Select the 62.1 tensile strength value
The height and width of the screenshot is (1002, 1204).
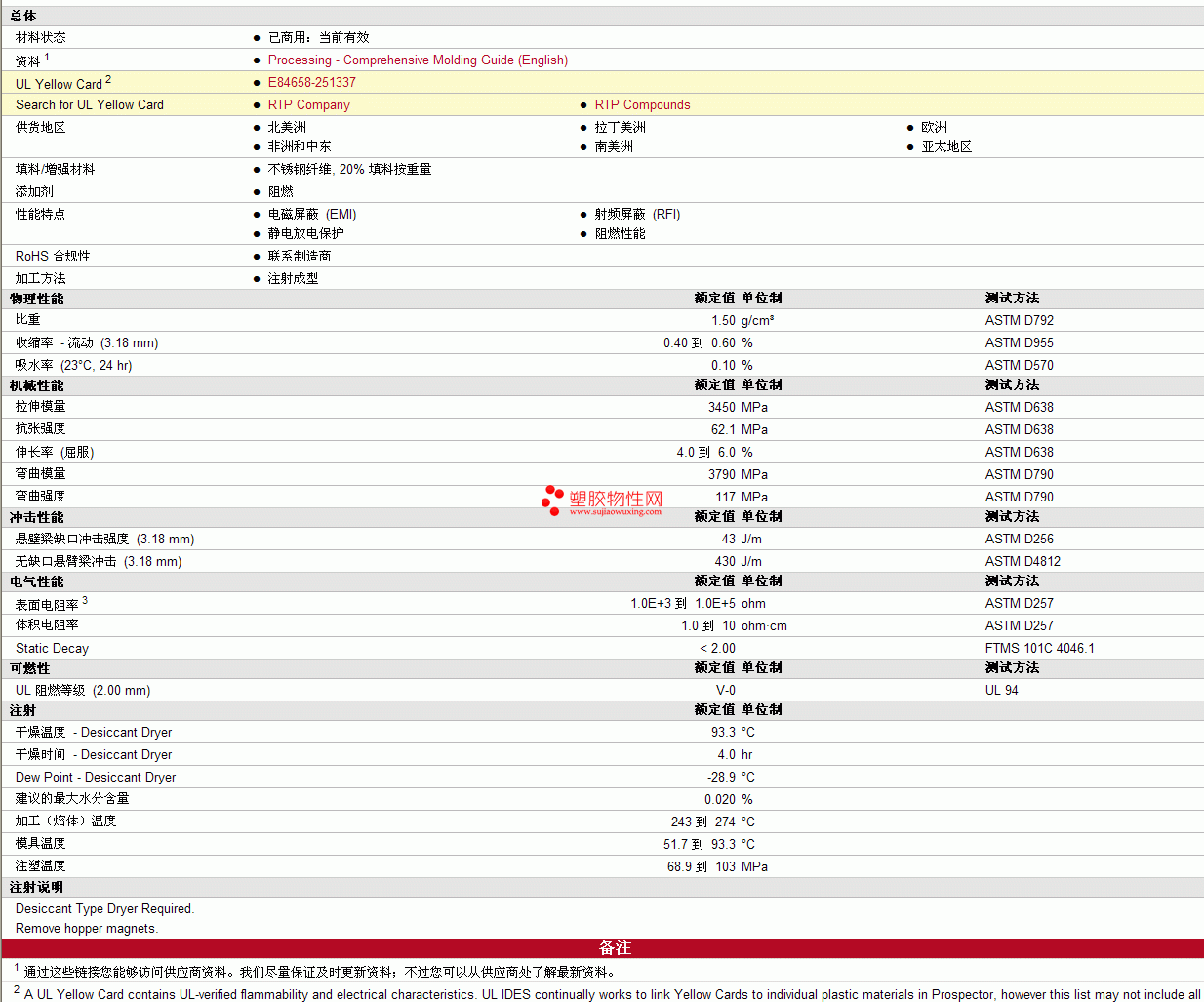click(x=724, y=429)
